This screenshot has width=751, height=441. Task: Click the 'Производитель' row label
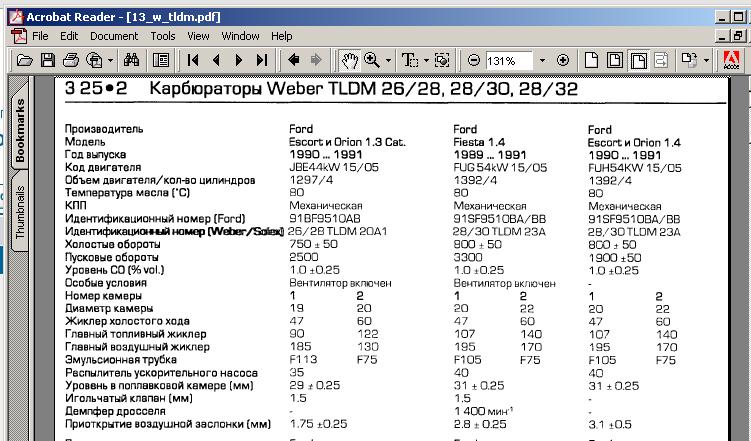click(x=104, y=129)
